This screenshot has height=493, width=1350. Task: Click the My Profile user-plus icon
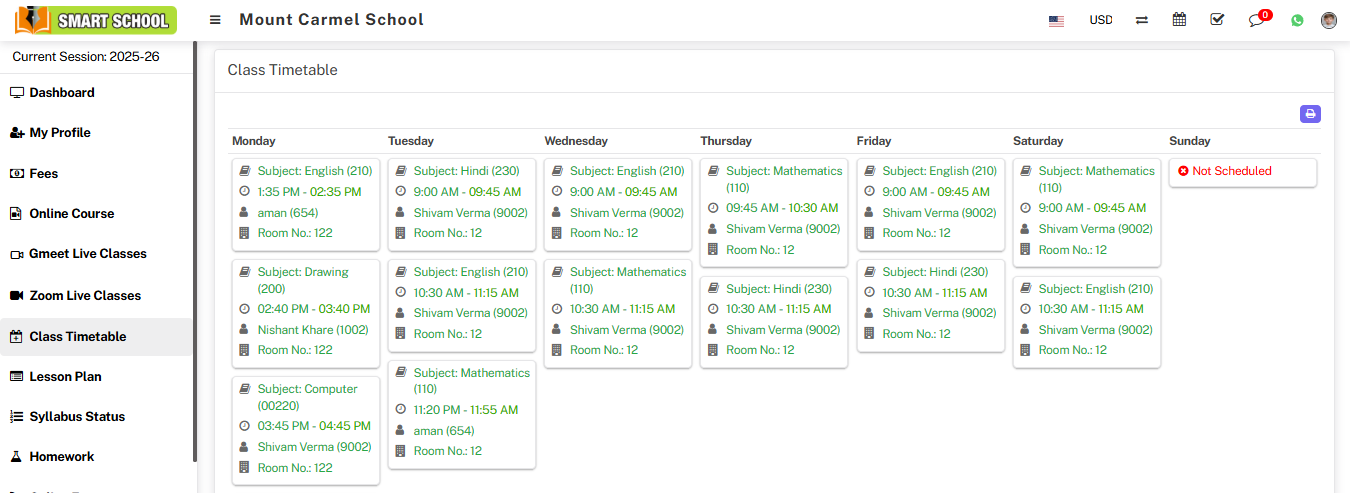(x=16, y=133)
